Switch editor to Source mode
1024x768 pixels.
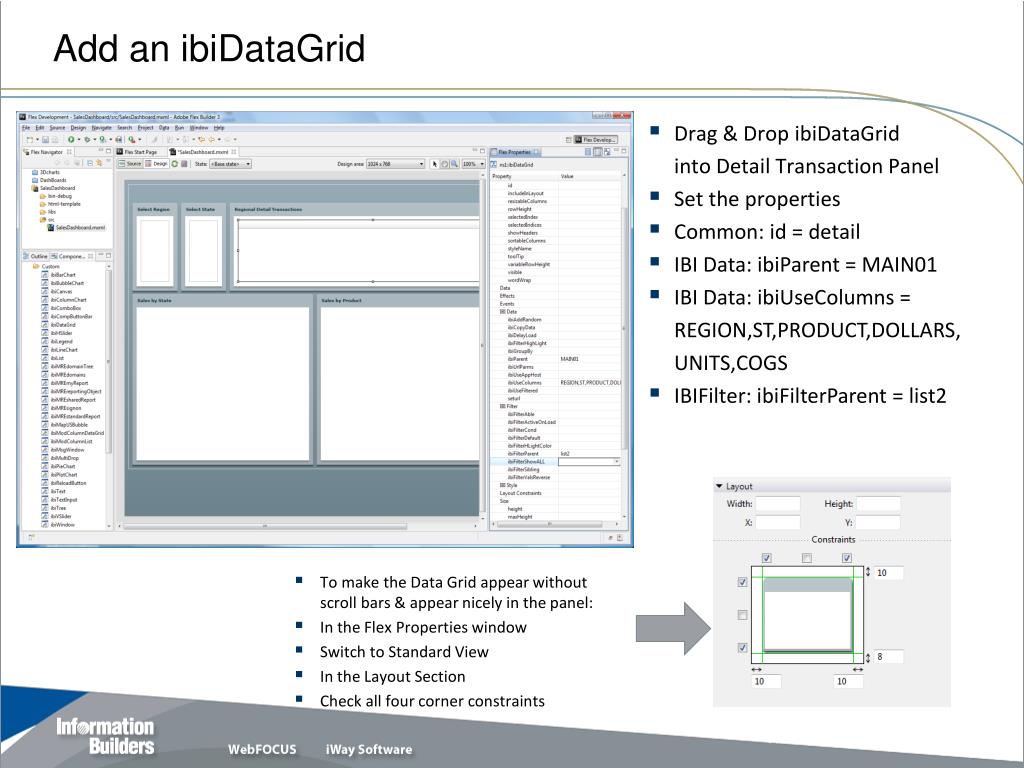tap(130, 164)
